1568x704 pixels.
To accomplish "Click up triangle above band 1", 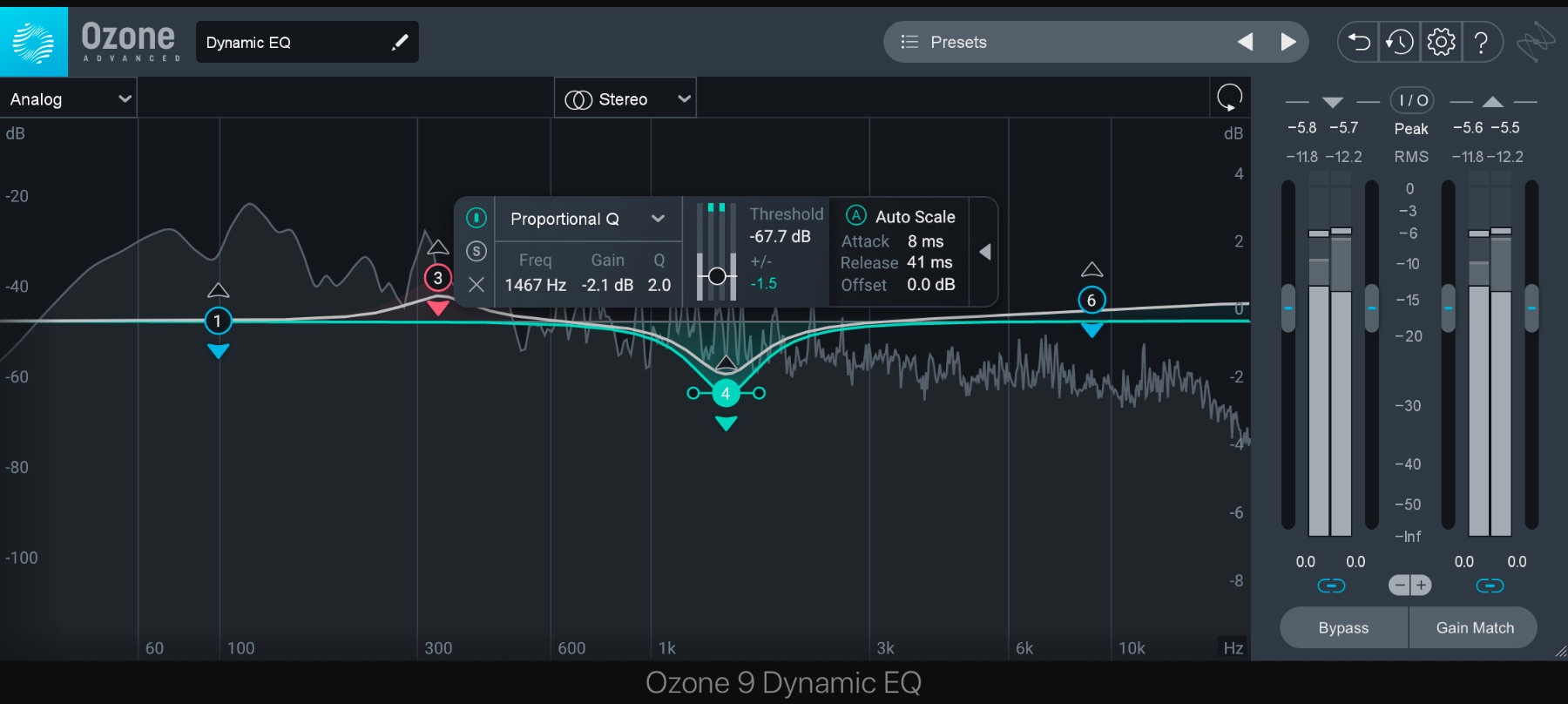I will [x=218, y=290].
